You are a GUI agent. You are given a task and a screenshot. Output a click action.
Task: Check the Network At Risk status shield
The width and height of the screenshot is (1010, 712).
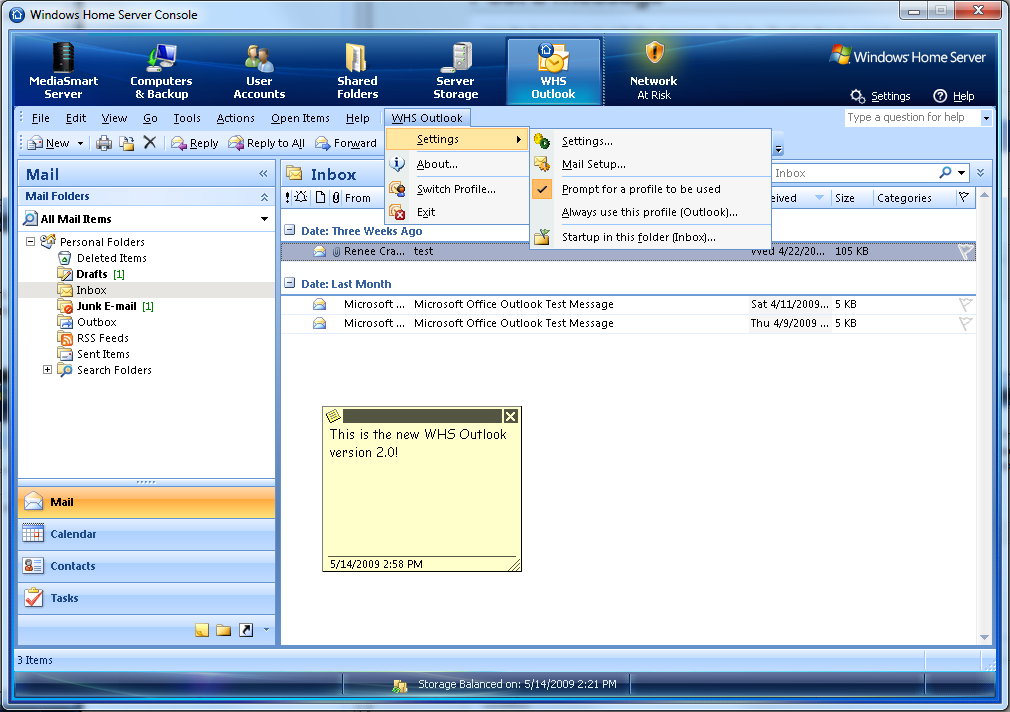click(x=654, y=72)
